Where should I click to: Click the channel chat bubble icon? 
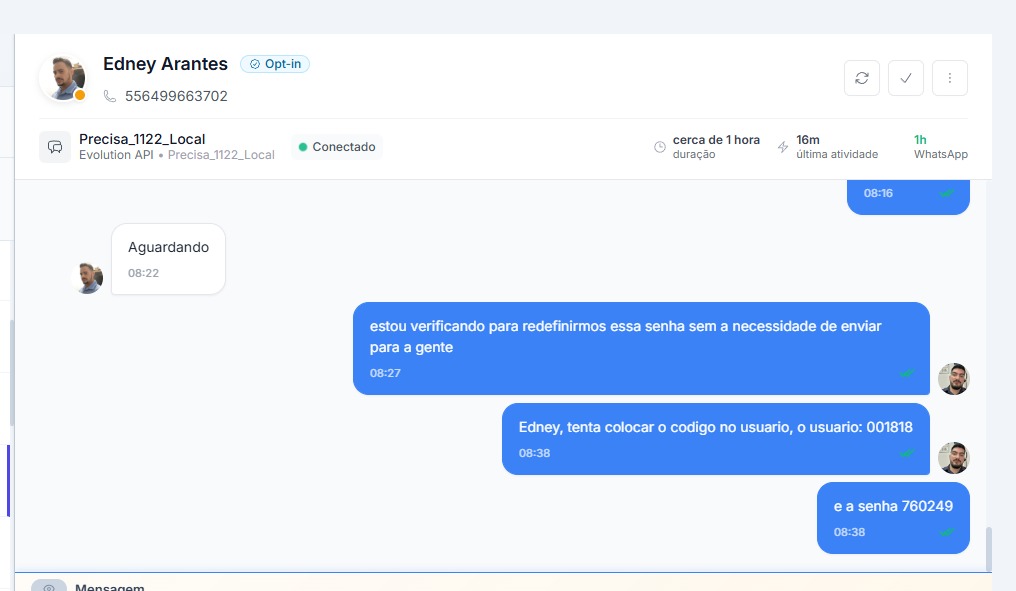(55, 147)
